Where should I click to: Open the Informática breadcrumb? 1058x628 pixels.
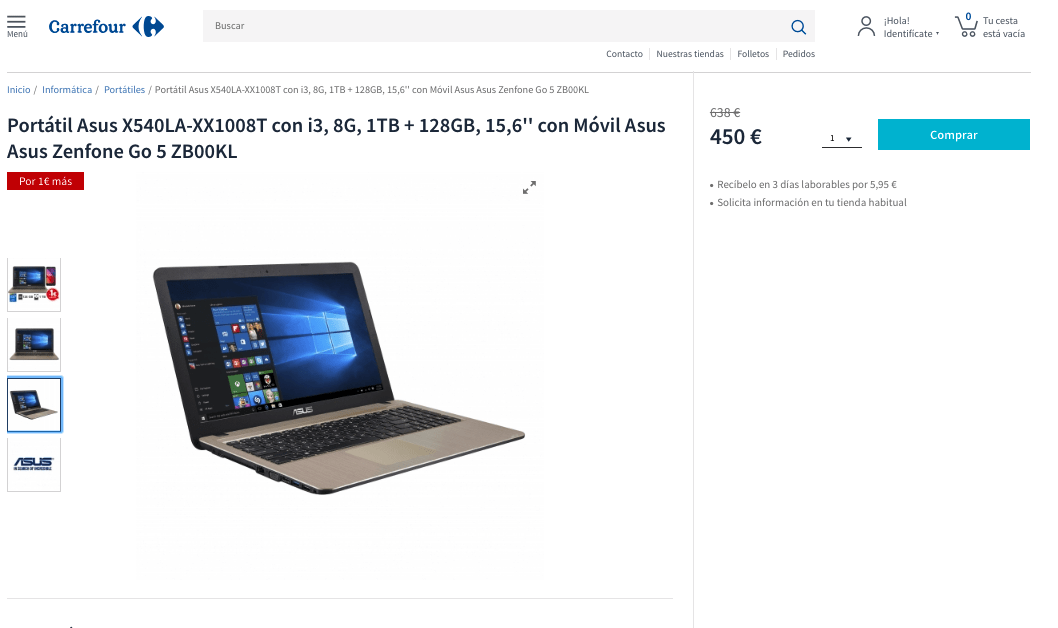click(67, 90)
